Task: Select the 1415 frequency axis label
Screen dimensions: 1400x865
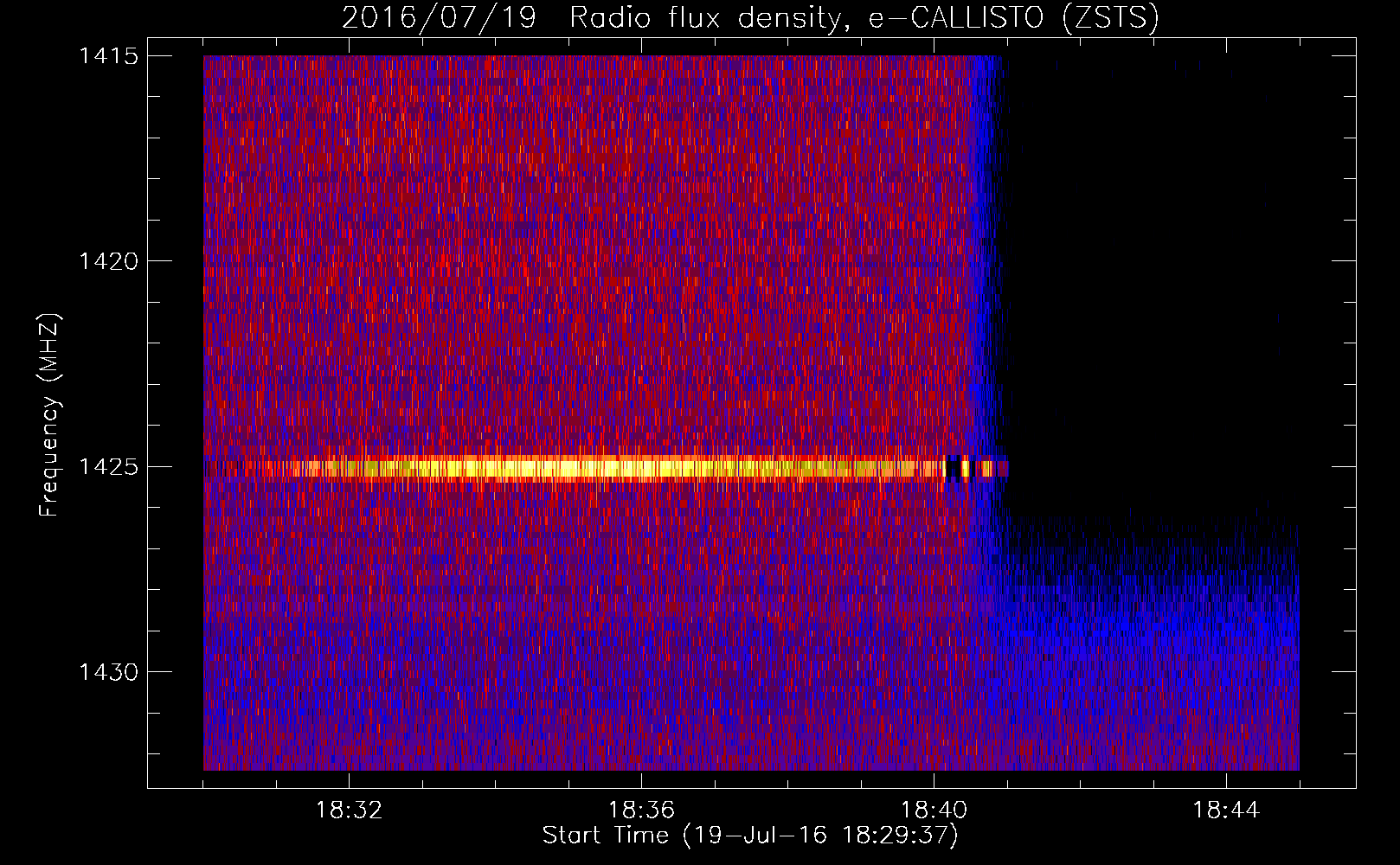Action: (x=109, y=56)
